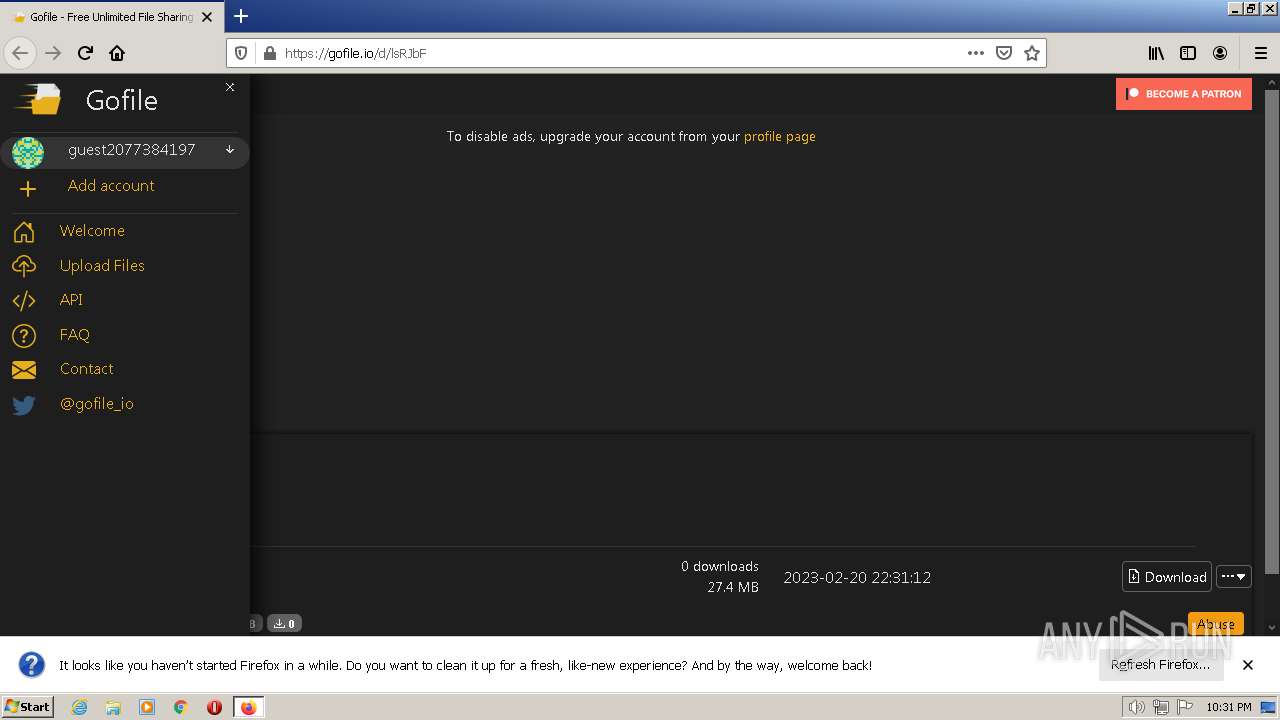The height and width of the screenshot is (720, 1280).
Task: Open the Windows Start menu
Action: 28,706
